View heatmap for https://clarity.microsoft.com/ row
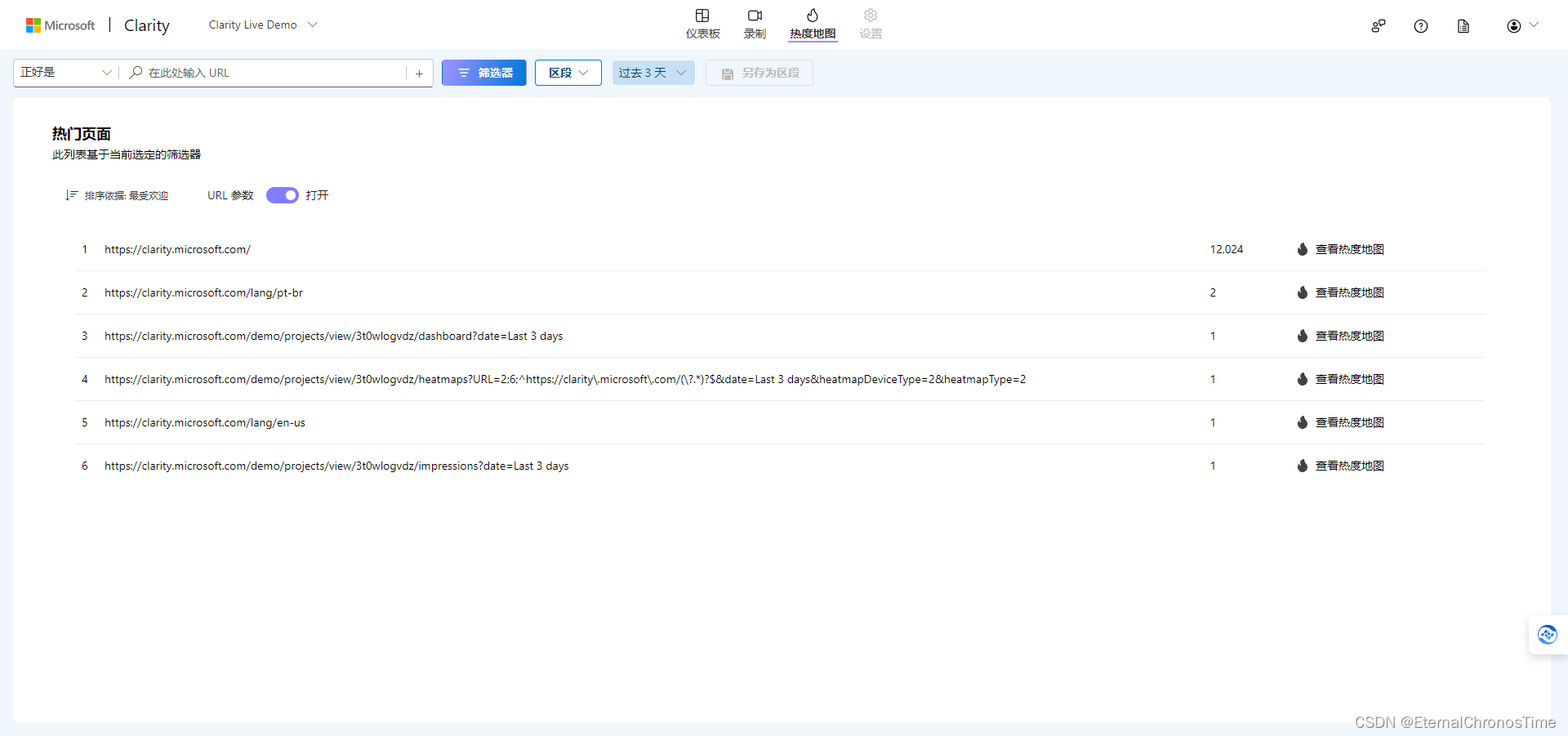The image size is (1568, 736). [x=1340, y=249]
